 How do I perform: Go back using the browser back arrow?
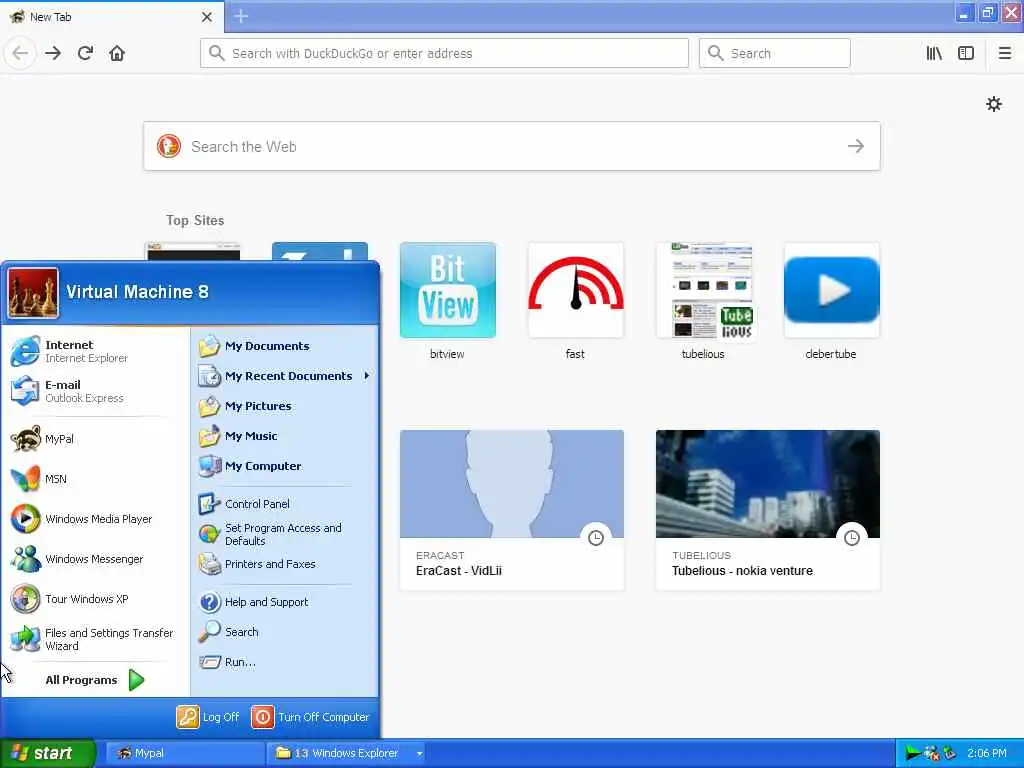[20, 53]
